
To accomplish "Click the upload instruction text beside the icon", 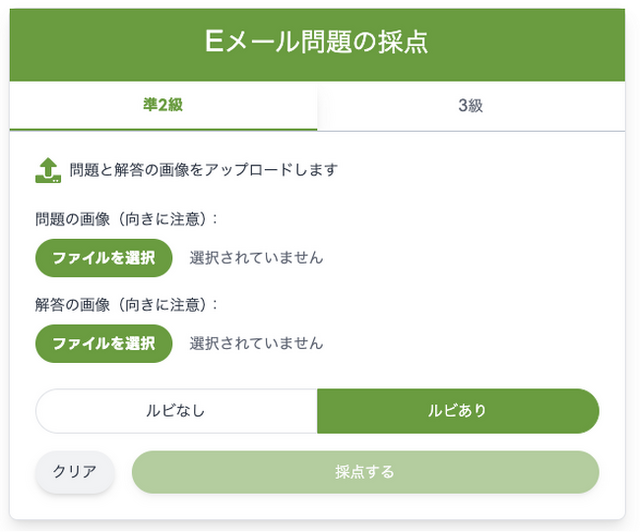I will click(203, 169).
